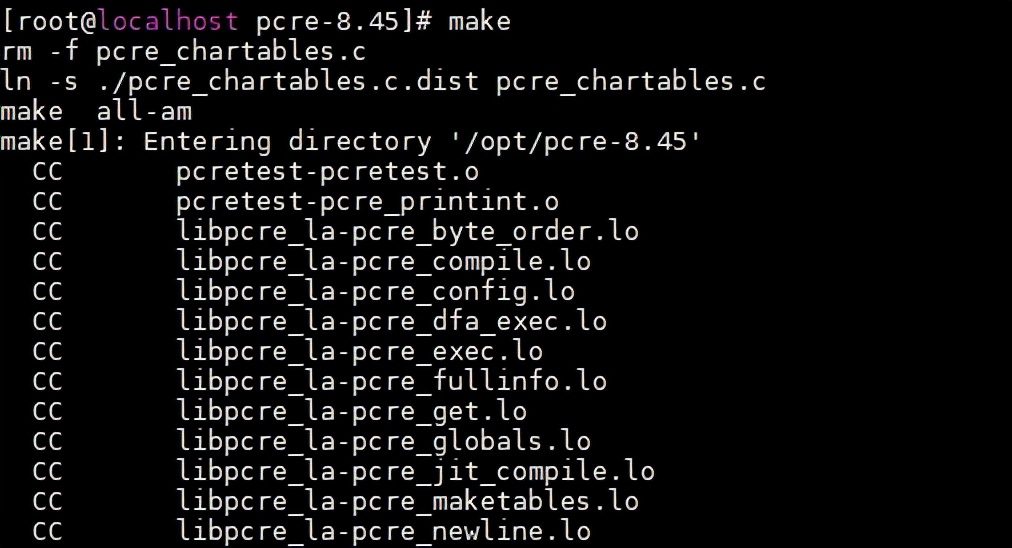
Task: Click 'libpcre_la-pcre_get.lo' text
Action: (351, 412)
